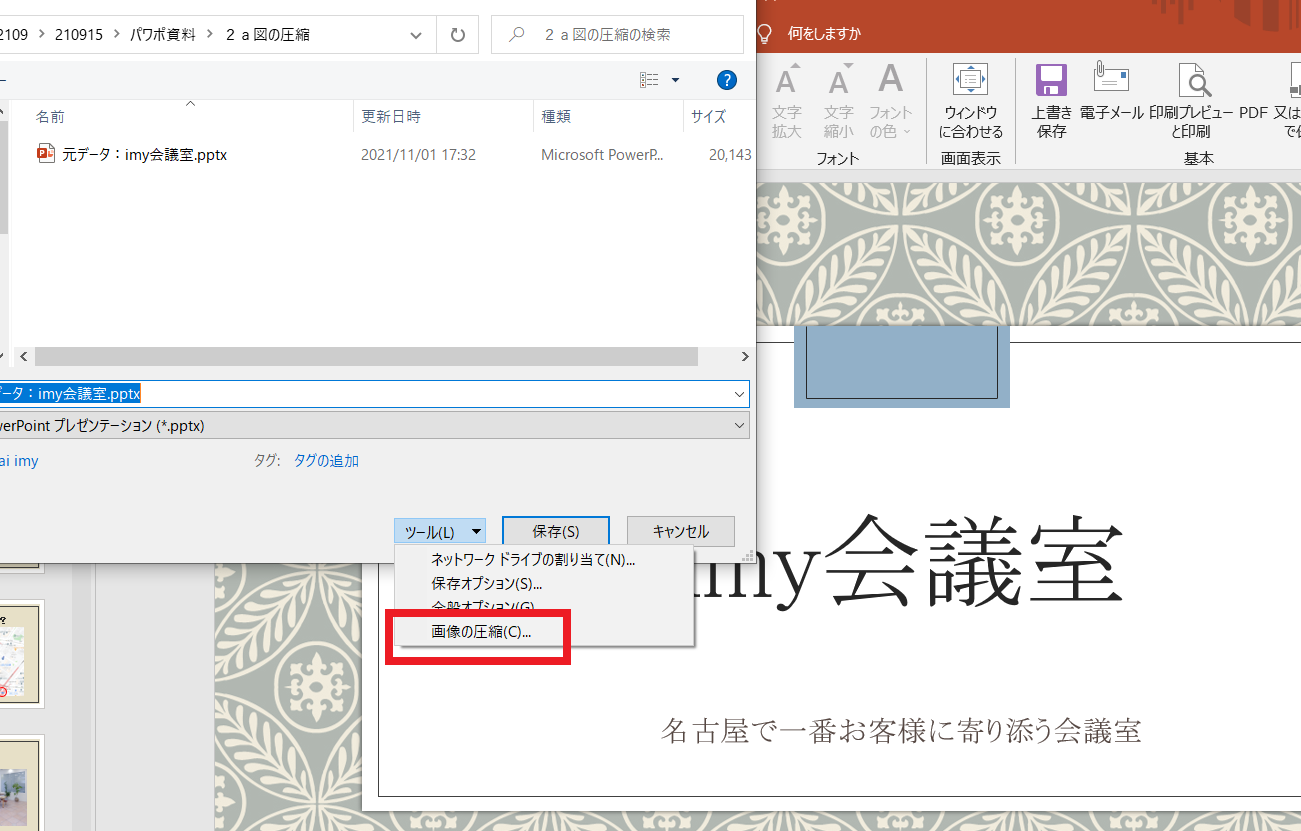The image size is (1301, 831).
Task: Select 画像の圧縮(C)... menu item
Action: pyautogui.click(x=481, y=632)
